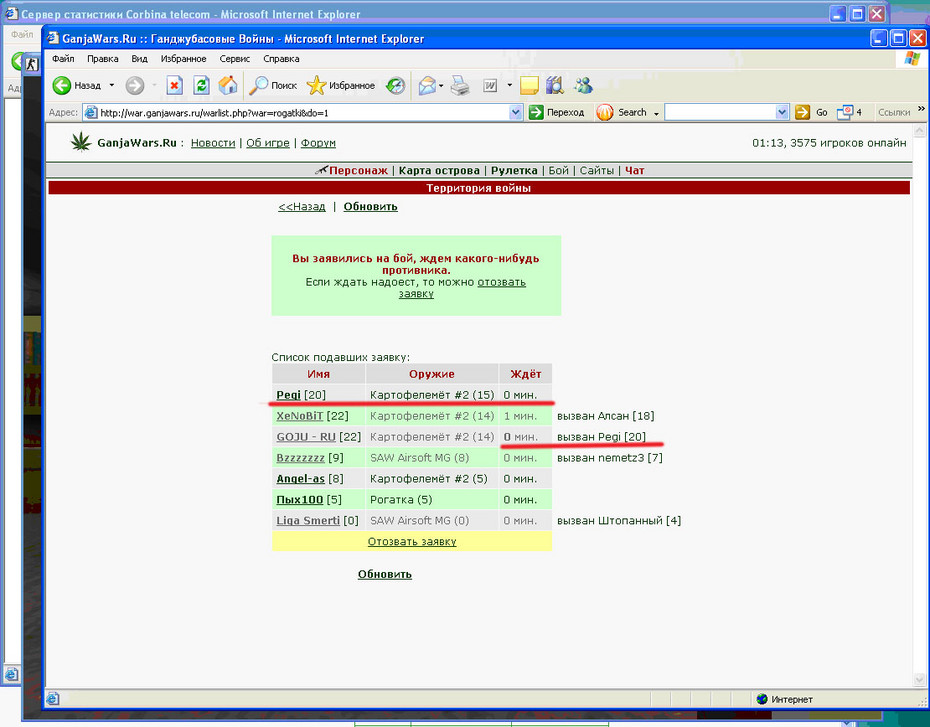Go to Персонаж page
Screen dimensions: 930x727
point(358,170)
